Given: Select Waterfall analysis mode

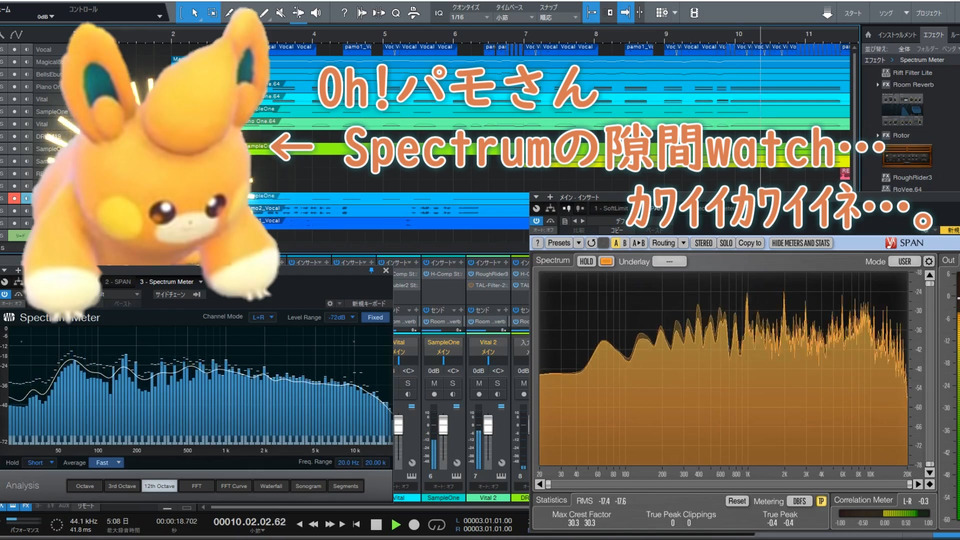Looking at the screenshot, I should [271, 486].
